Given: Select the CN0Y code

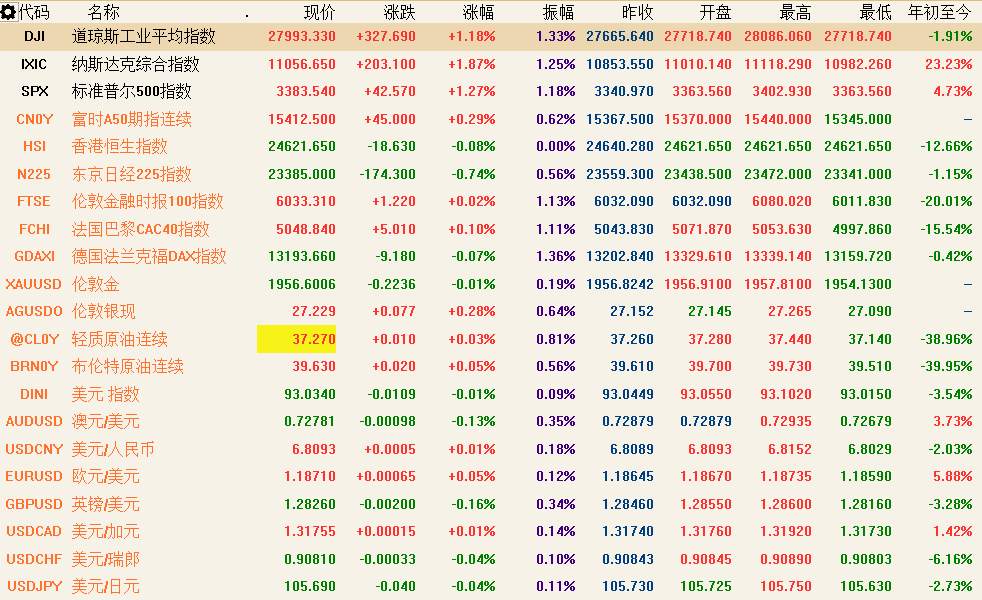Looking at the screenshot, I should [34, 119].
